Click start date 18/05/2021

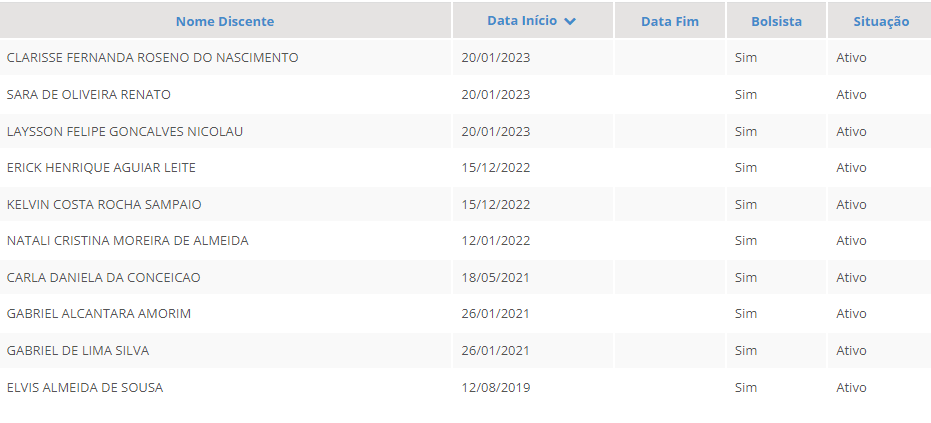pos(495,277)
